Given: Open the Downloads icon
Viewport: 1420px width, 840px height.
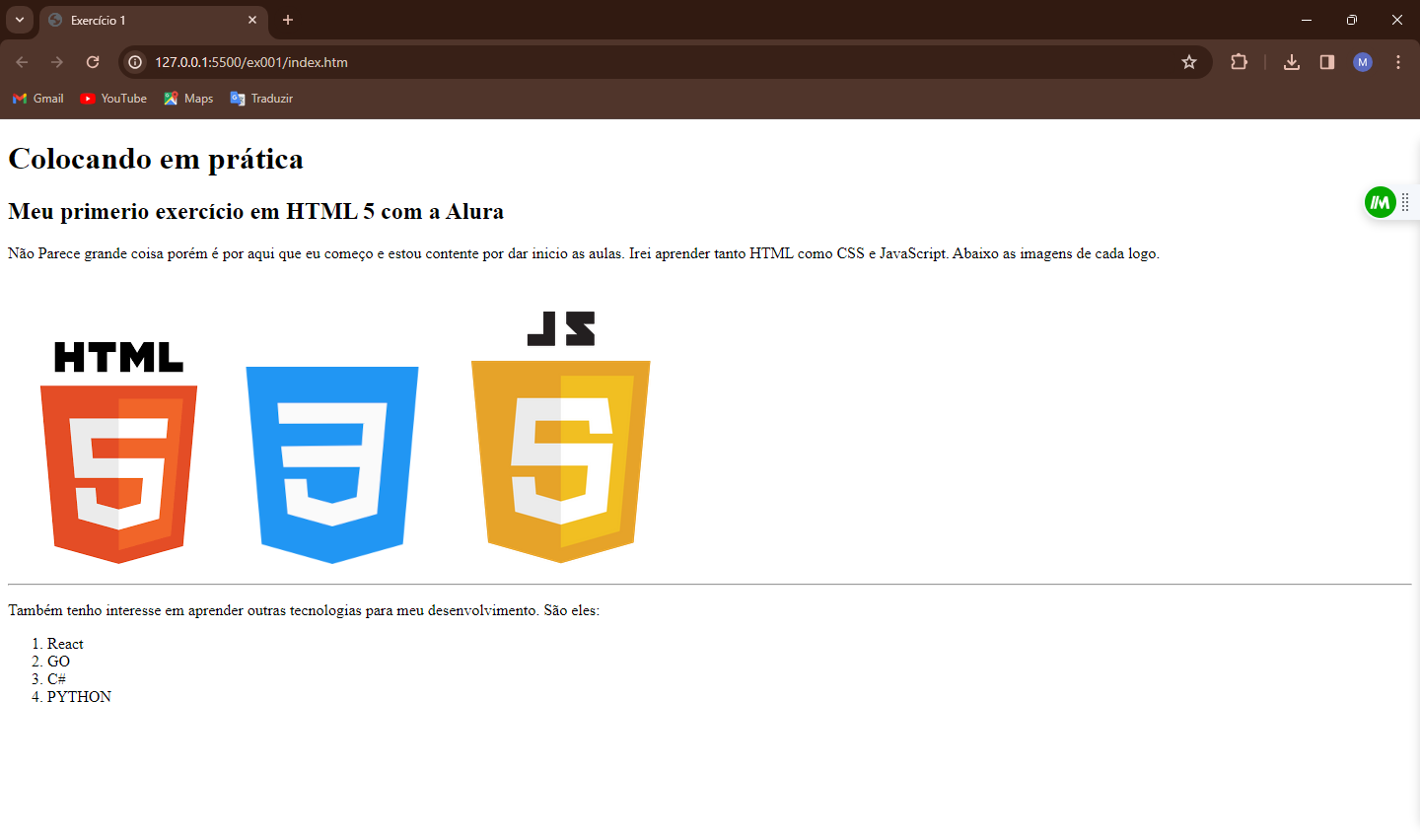Looking at the screenshot, I should pos(1292,62).
